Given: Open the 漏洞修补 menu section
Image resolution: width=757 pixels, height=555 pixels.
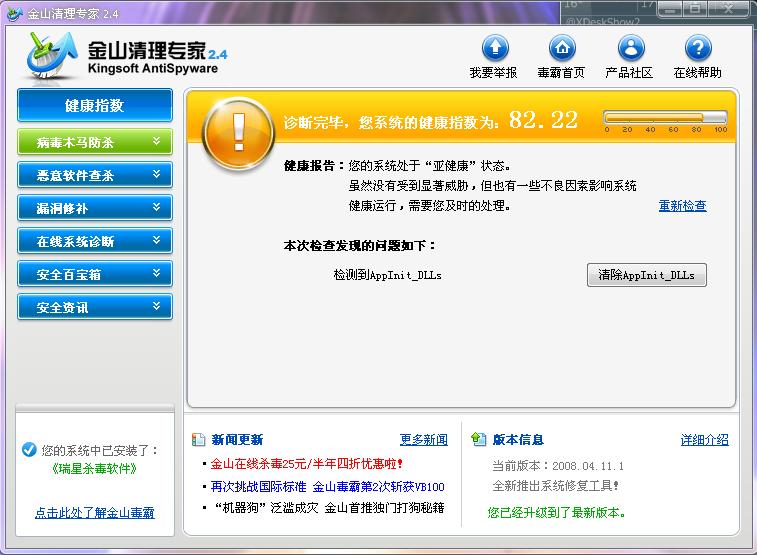Looking at the screenshot, I should click(95, 208).
